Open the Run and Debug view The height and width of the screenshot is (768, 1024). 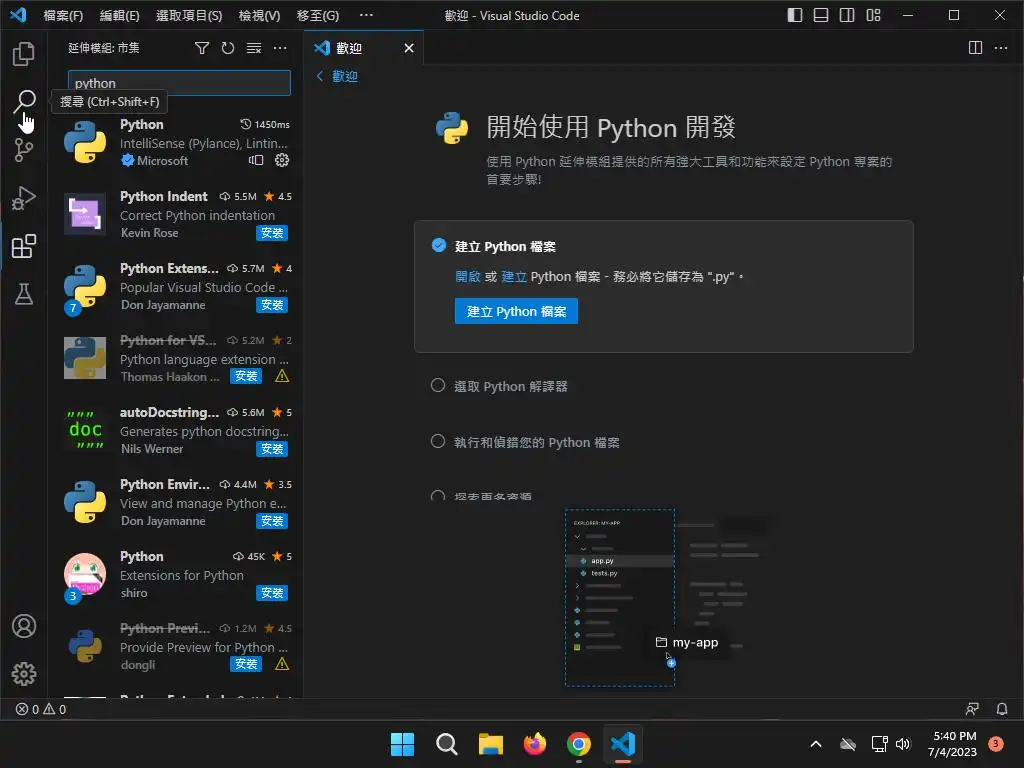[x=24, y=198]
